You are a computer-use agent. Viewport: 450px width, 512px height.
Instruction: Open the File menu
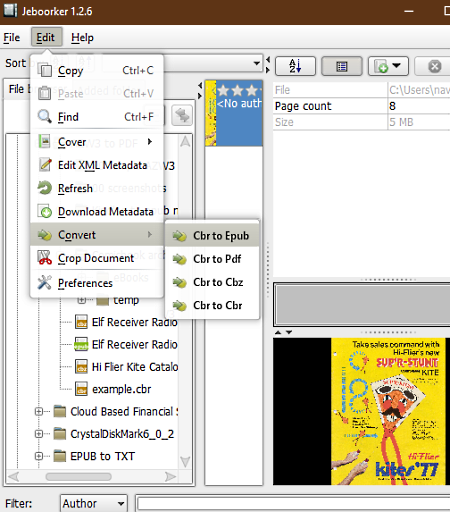point(12,37)
